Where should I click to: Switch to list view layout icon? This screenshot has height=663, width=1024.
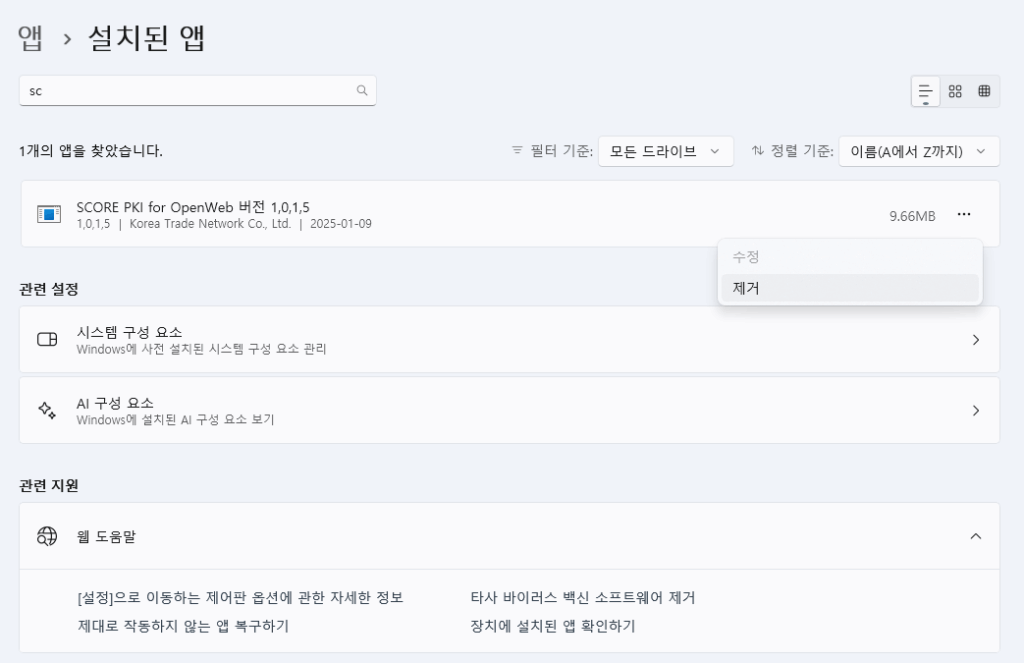925,91
